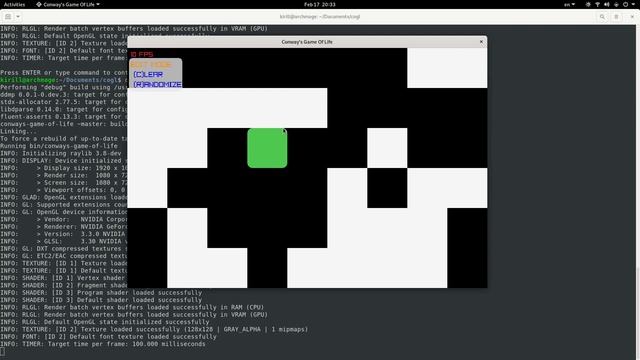Click the 'Press ENTER or type command' terminal line
Viewport: 640px width, 360px height.
click(x=64, y=73)
